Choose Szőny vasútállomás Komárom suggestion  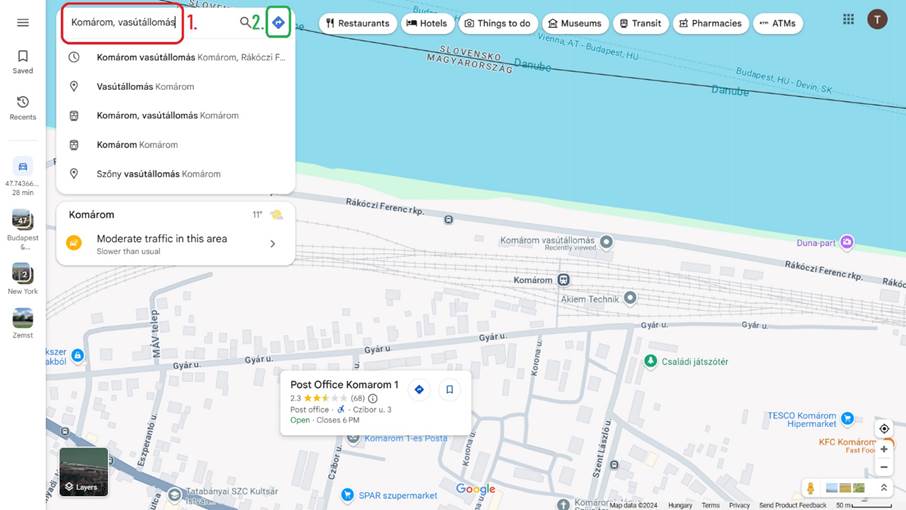click(x=158, y=174)
